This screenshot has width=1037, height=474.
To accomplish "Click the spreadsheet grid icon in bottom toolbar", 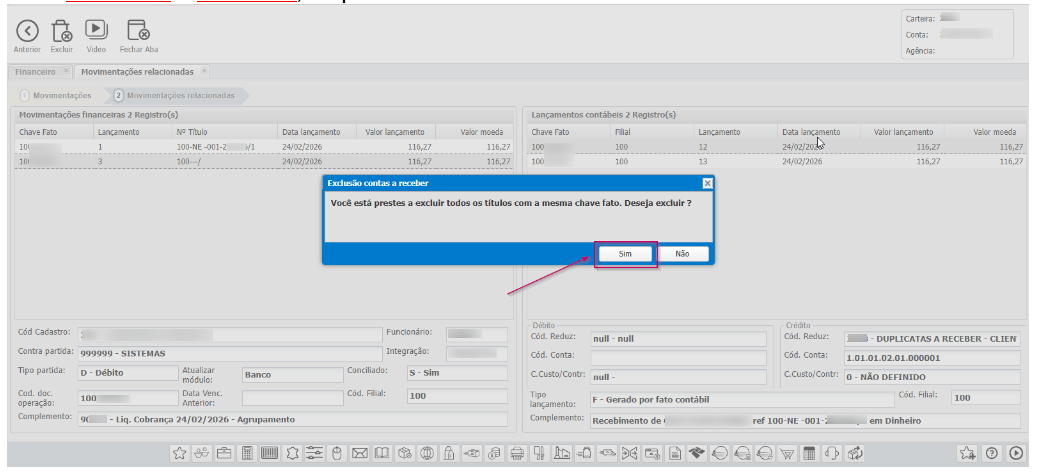I will 809,453.
